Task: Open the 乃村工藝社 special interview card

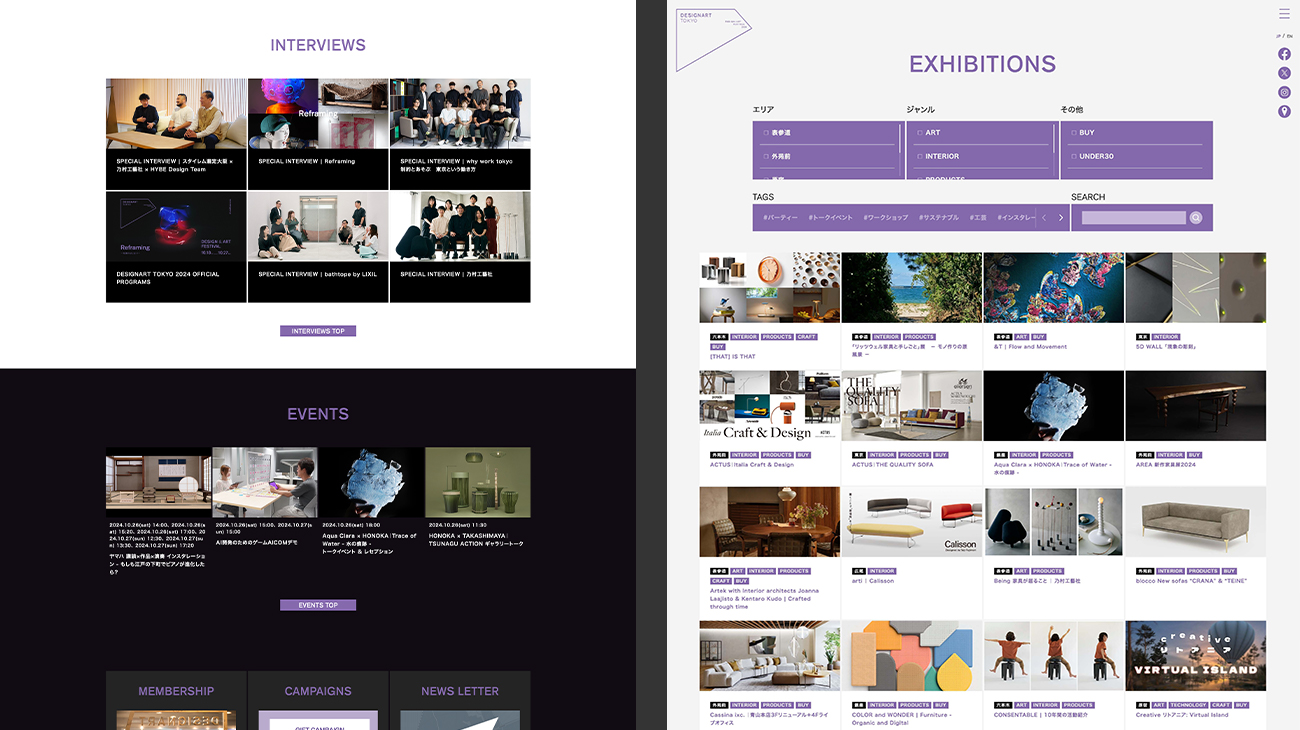Action: 460,247
